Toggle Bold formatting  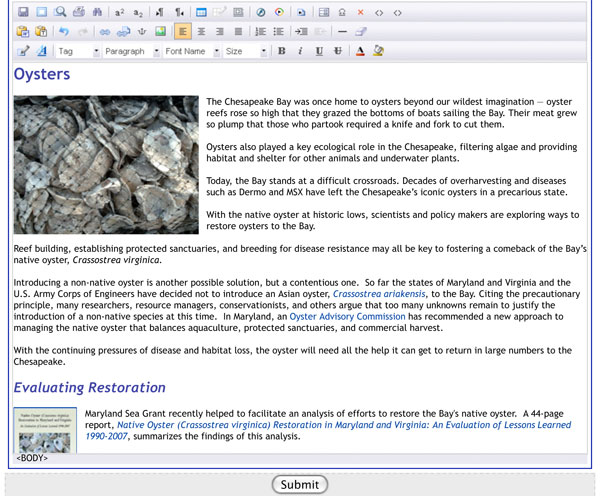[282, 51]
